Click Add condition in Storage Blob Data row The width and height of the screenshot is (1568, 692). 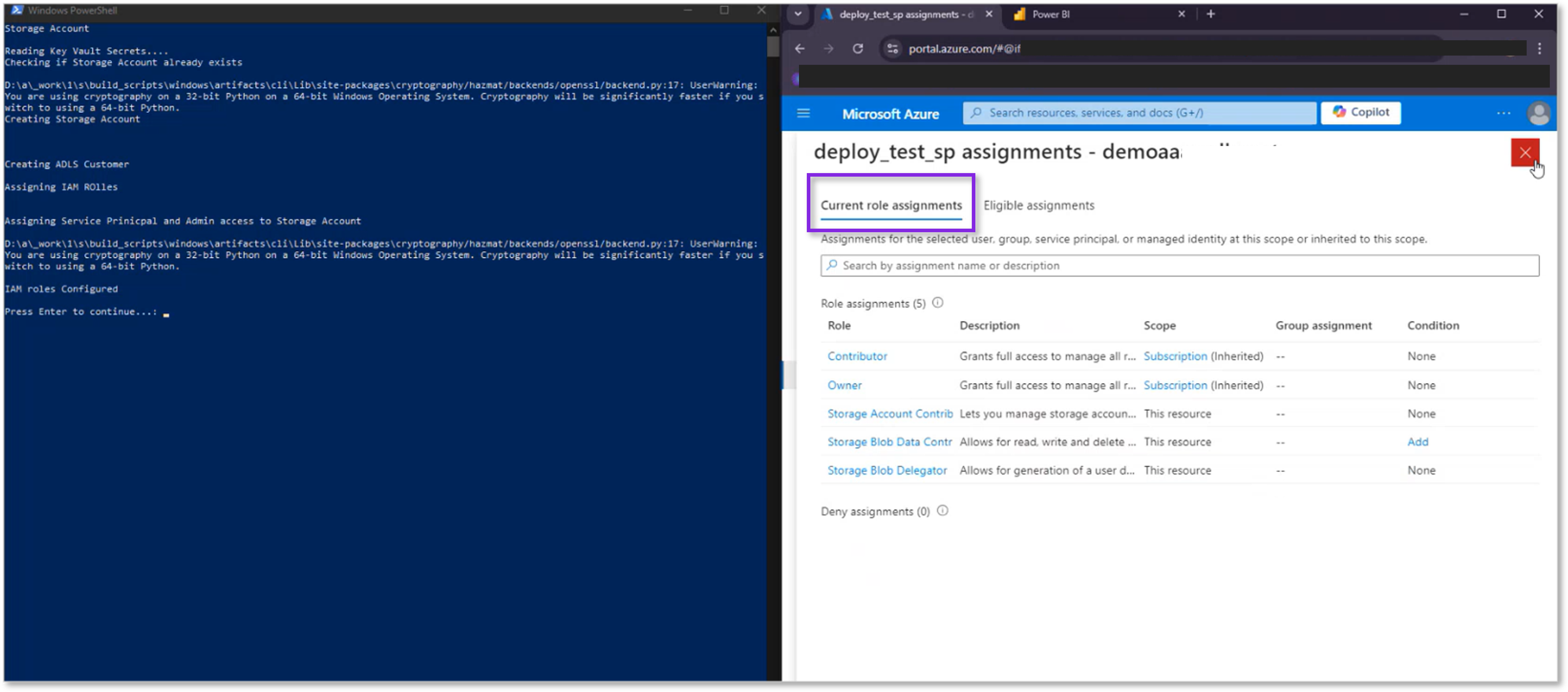(x=1417, y=442)
